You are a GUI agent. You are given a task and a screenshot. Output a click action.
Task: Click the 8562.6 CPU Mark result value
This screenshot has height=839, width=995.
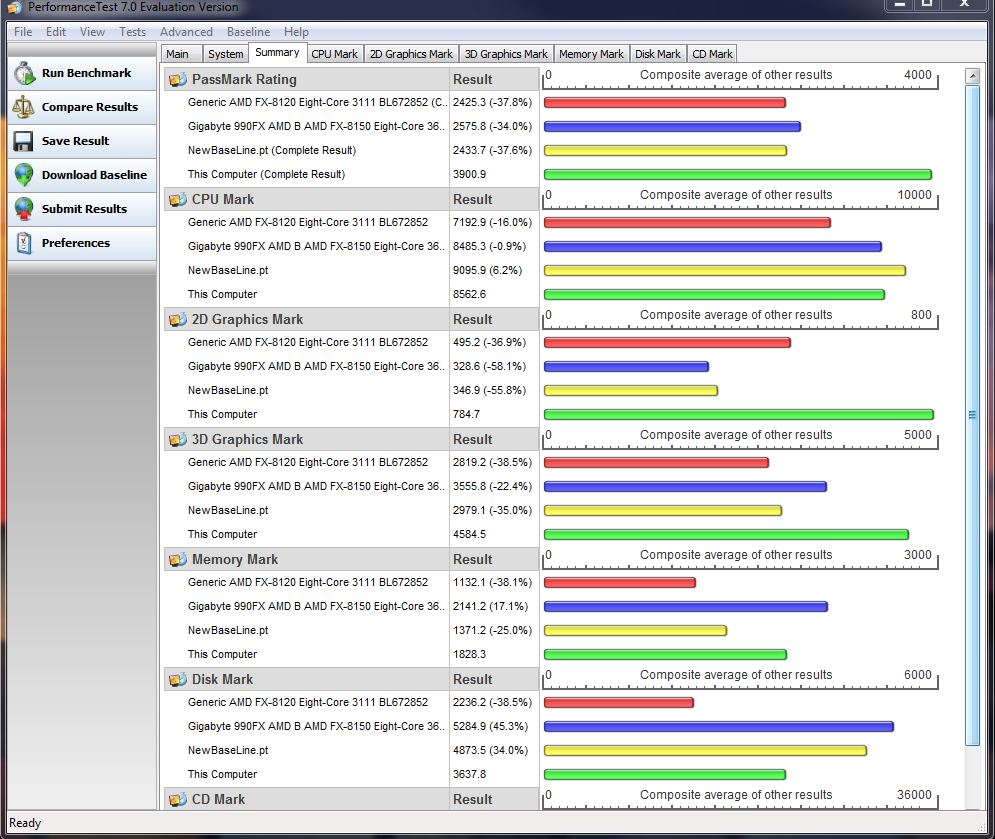click(470, 294)
